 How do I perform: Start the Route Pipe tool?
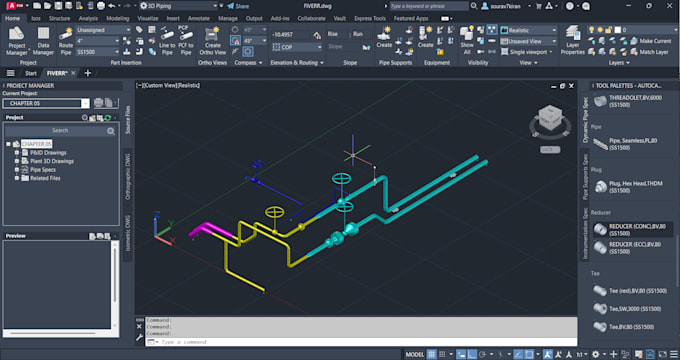pyautogui.click(x=66, y=41)
